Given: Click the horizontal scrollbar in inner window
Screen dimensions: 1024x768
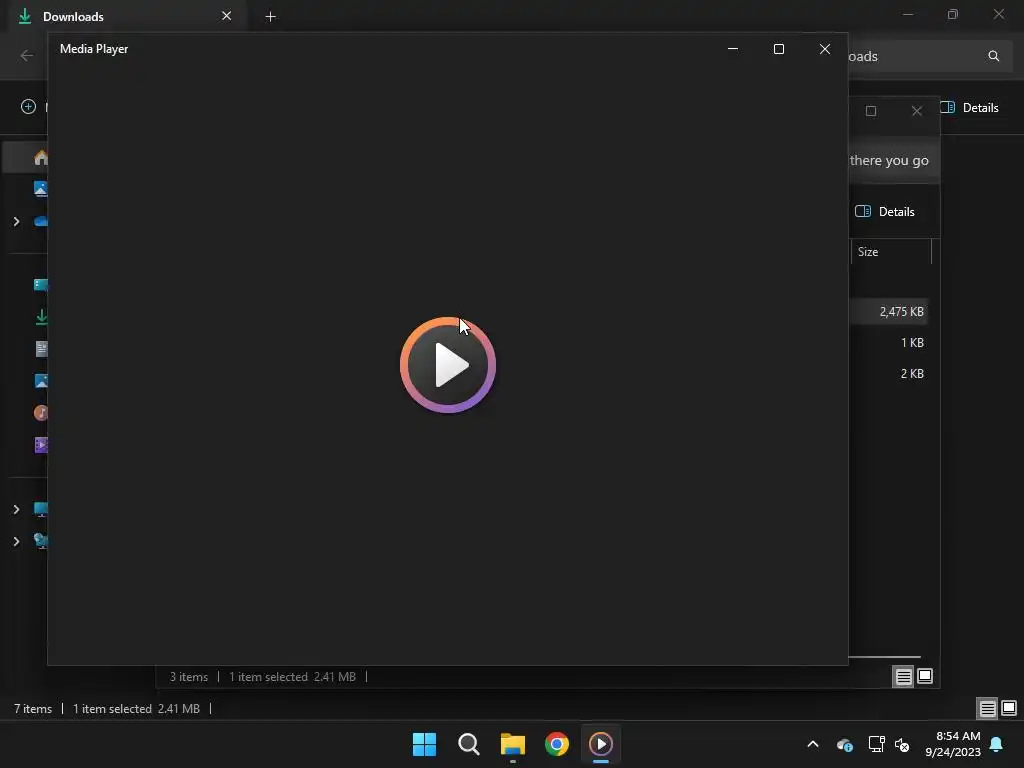Looking at the screenshot, I should point(884,657).
